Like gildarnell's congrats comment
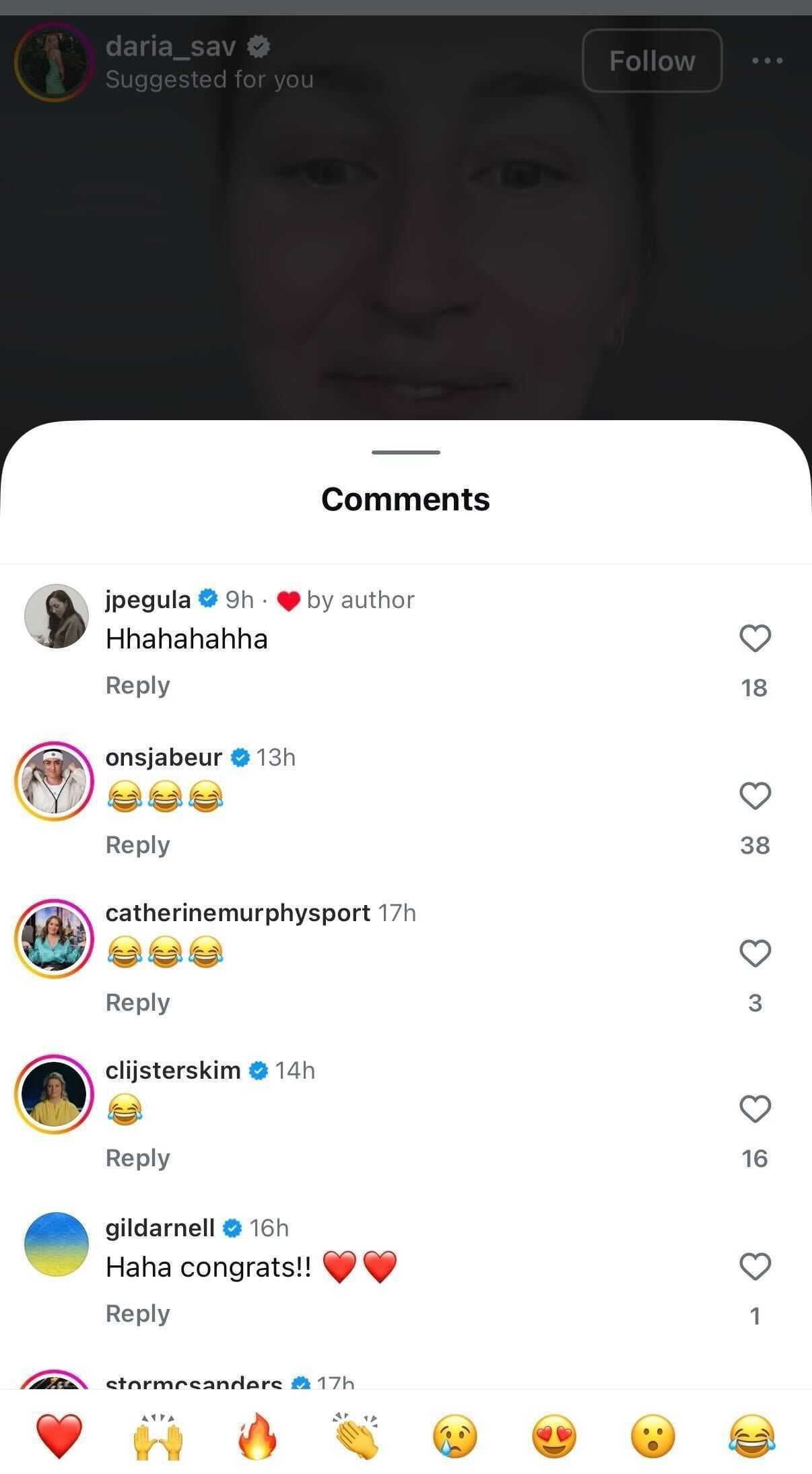Image resolution: width=812 pixels, height=1474 pixels. [x=755, y=1266]
